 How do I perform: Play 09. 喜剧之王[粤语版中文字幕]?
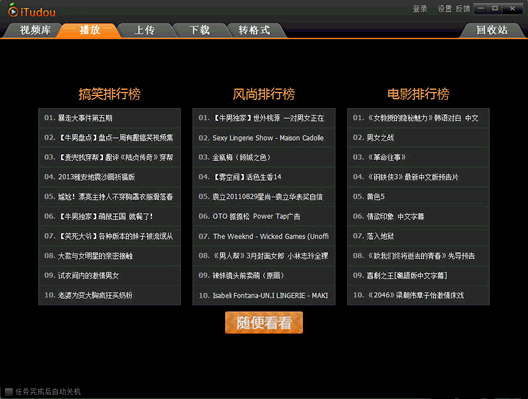point(418,275)
